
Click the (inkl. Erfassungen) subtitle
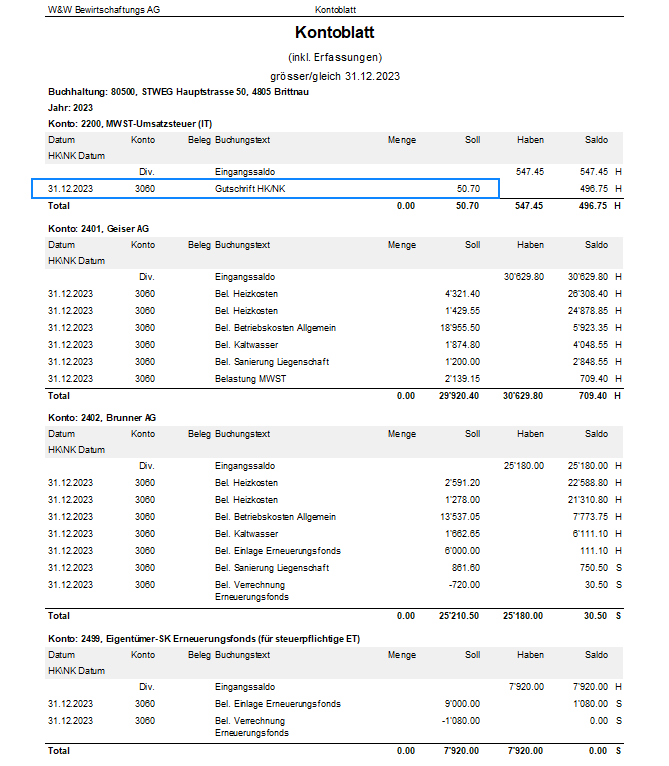point(335,58)
